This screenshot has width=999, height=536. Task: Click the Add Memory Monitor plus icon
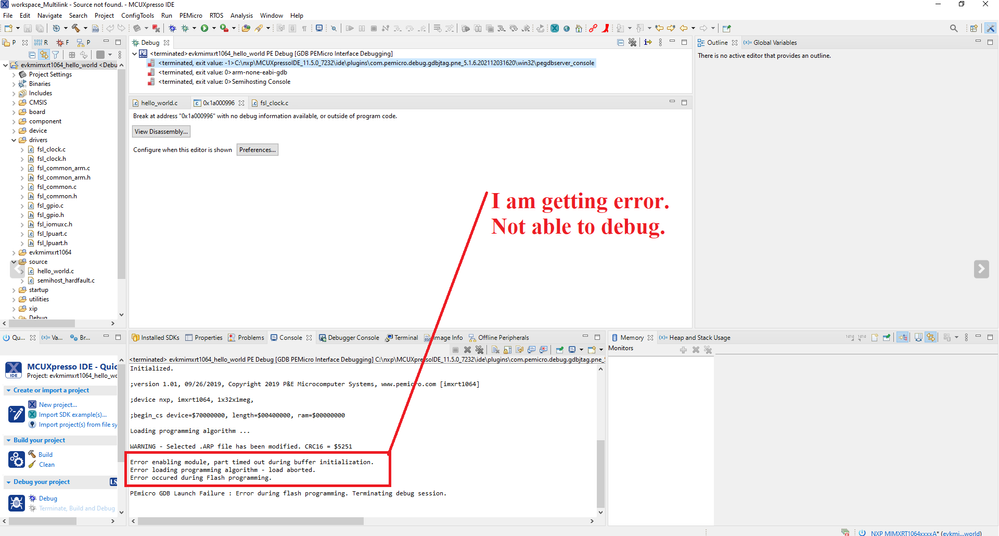(684, 349)
